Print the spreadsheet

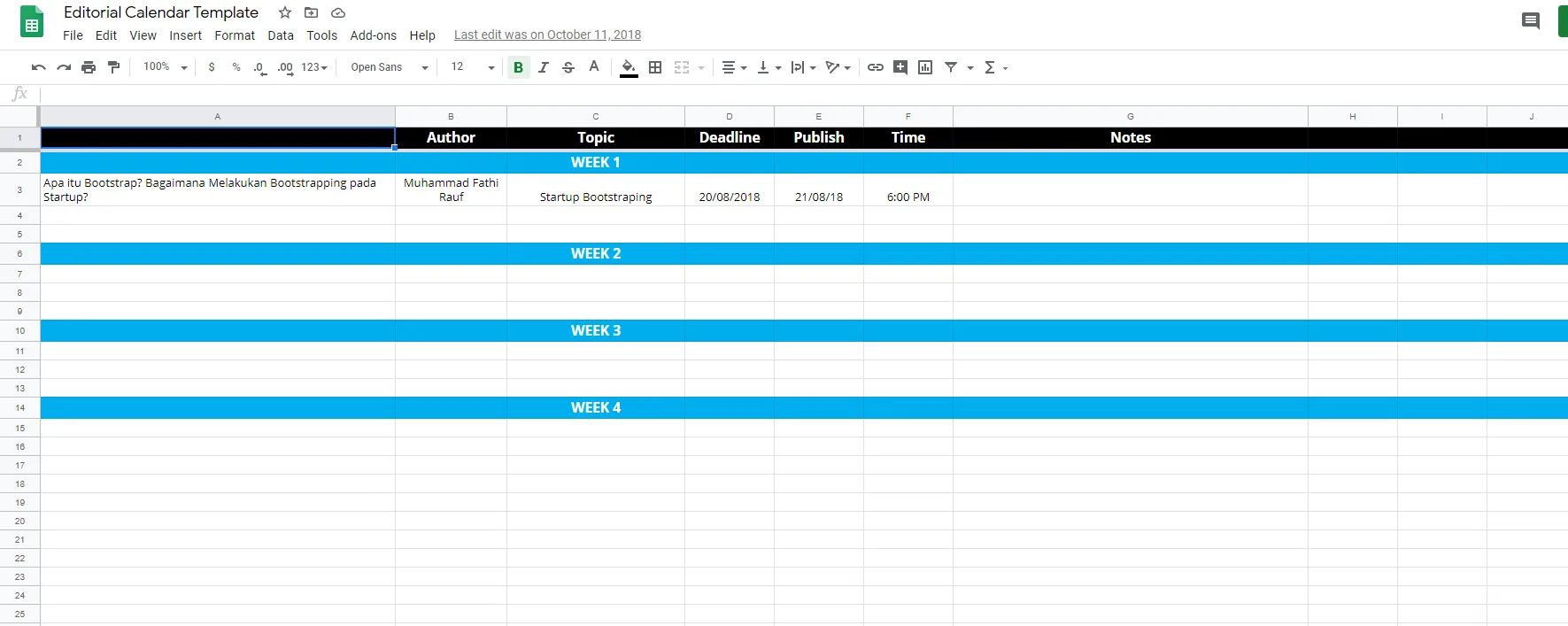pyautogui.click(x=89, y=67)
